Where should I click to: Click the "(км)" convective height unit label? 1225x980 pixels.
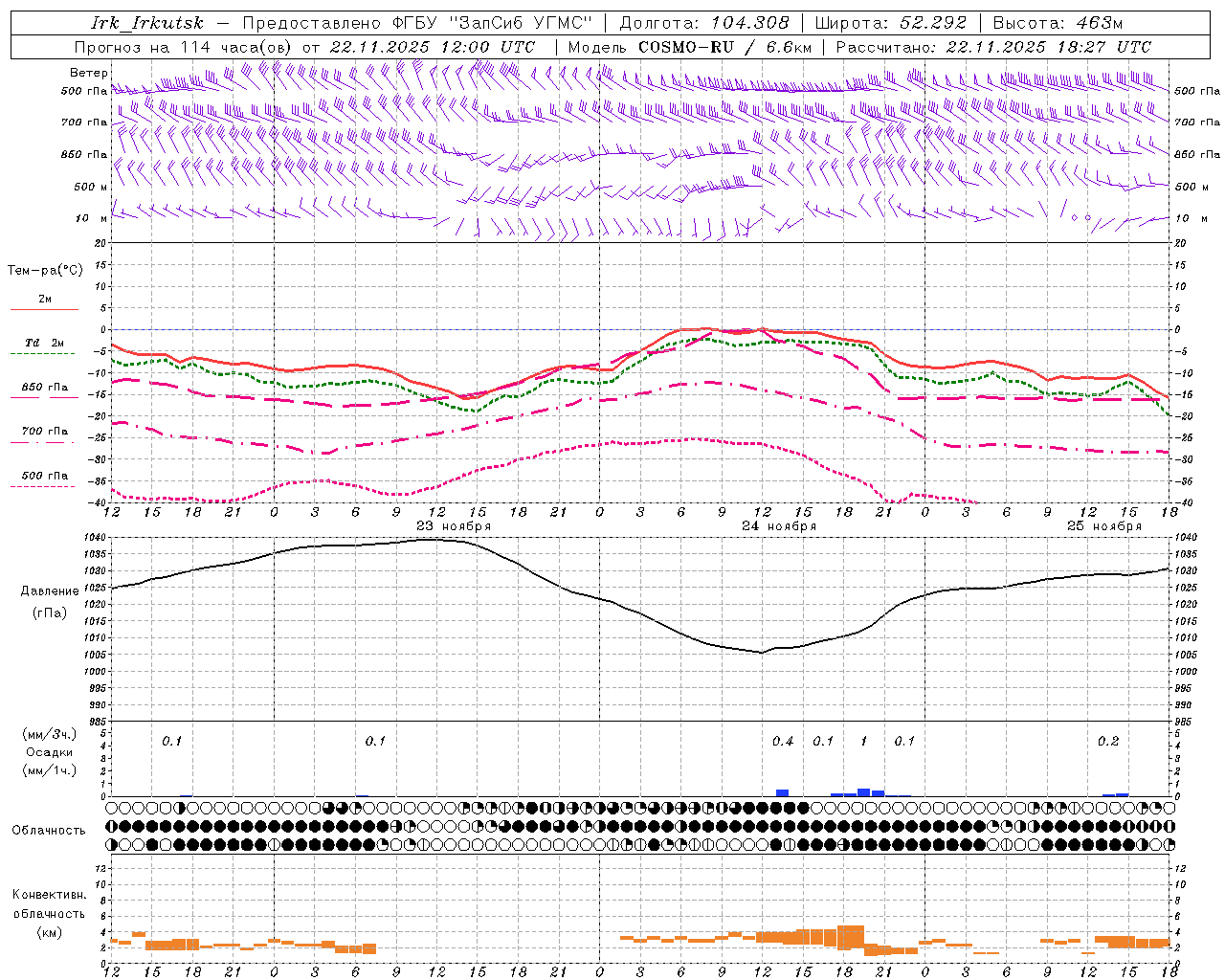pos(50,931)
